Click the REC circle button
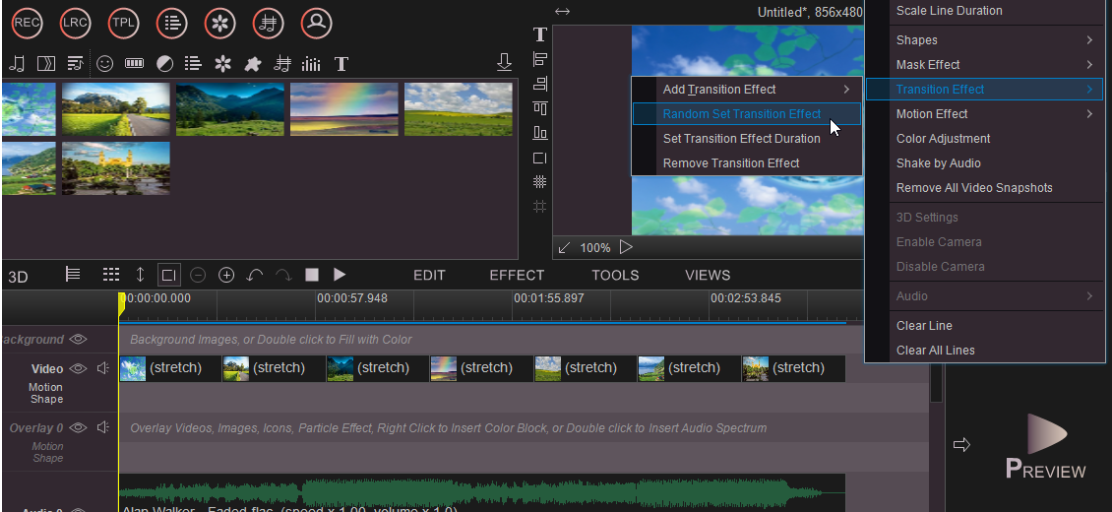Screen dimensions: 1112x512 [27, 23]
